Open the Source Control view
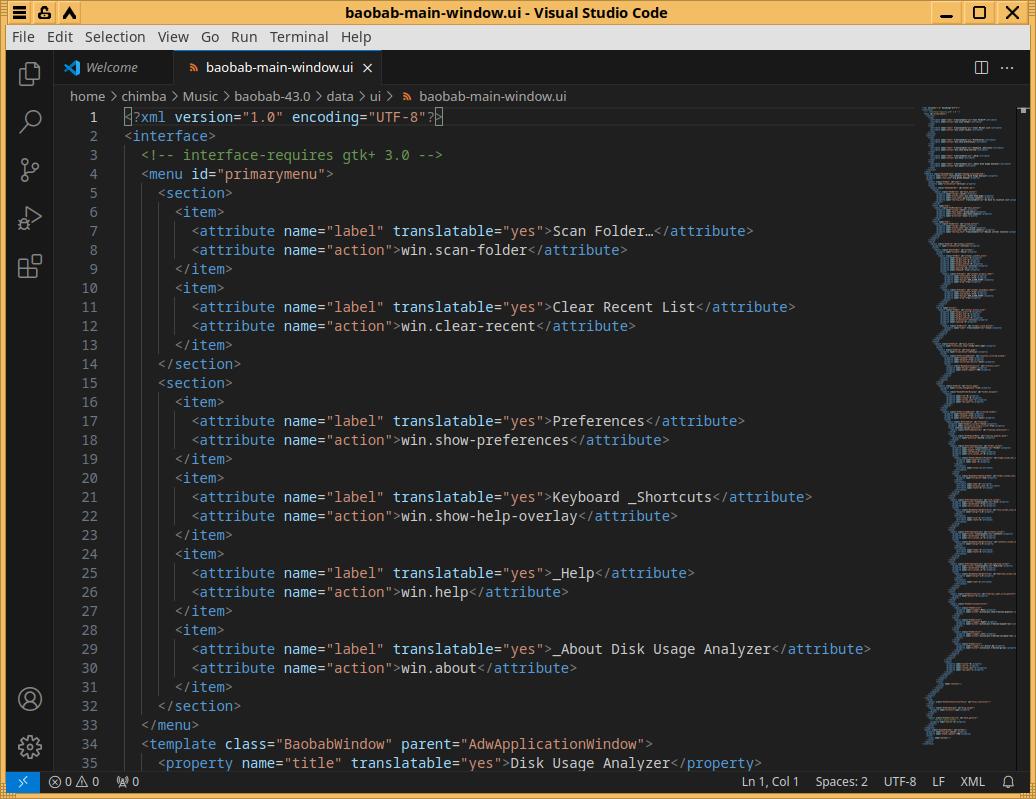Image resolution: width=1036 pixels, height=799 pixels. click(x=30, y=170)
